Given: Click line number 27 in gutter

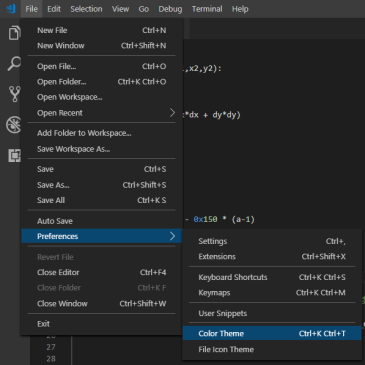Looking at the screenshot, I should click(x=51, y=347).
